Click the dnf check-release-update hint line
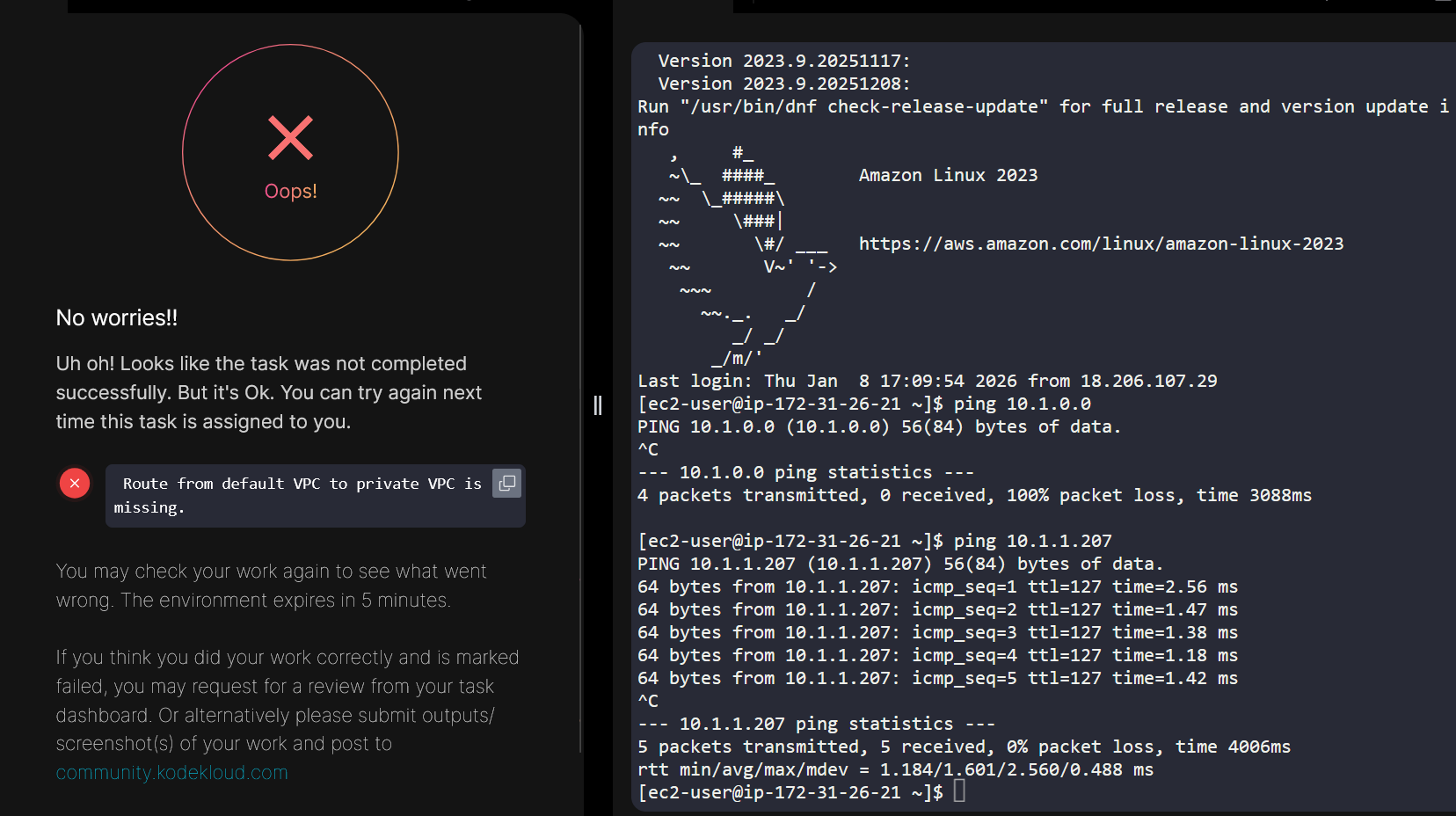Screen dimensions: 1456x816 coord(1042,106)
